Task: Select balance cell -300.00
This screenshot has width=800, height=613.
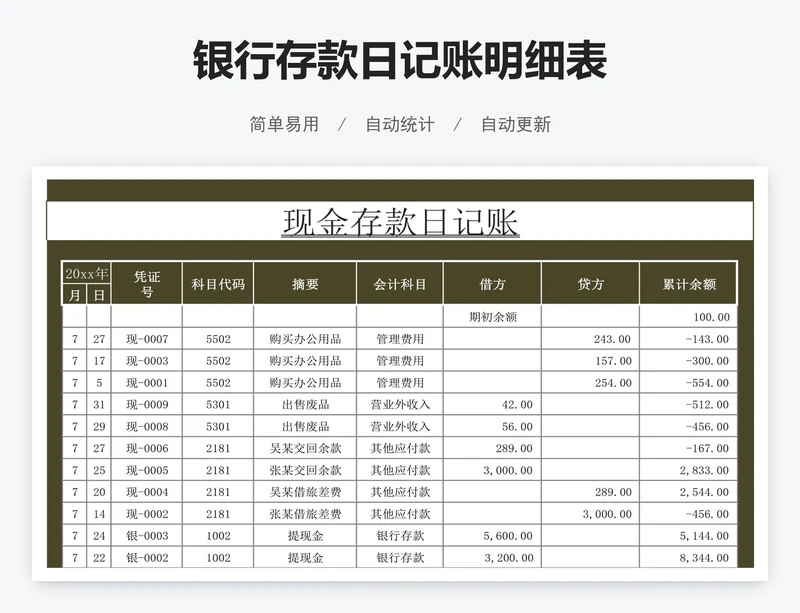Action: pyautogui.click(x=688, y=360)
